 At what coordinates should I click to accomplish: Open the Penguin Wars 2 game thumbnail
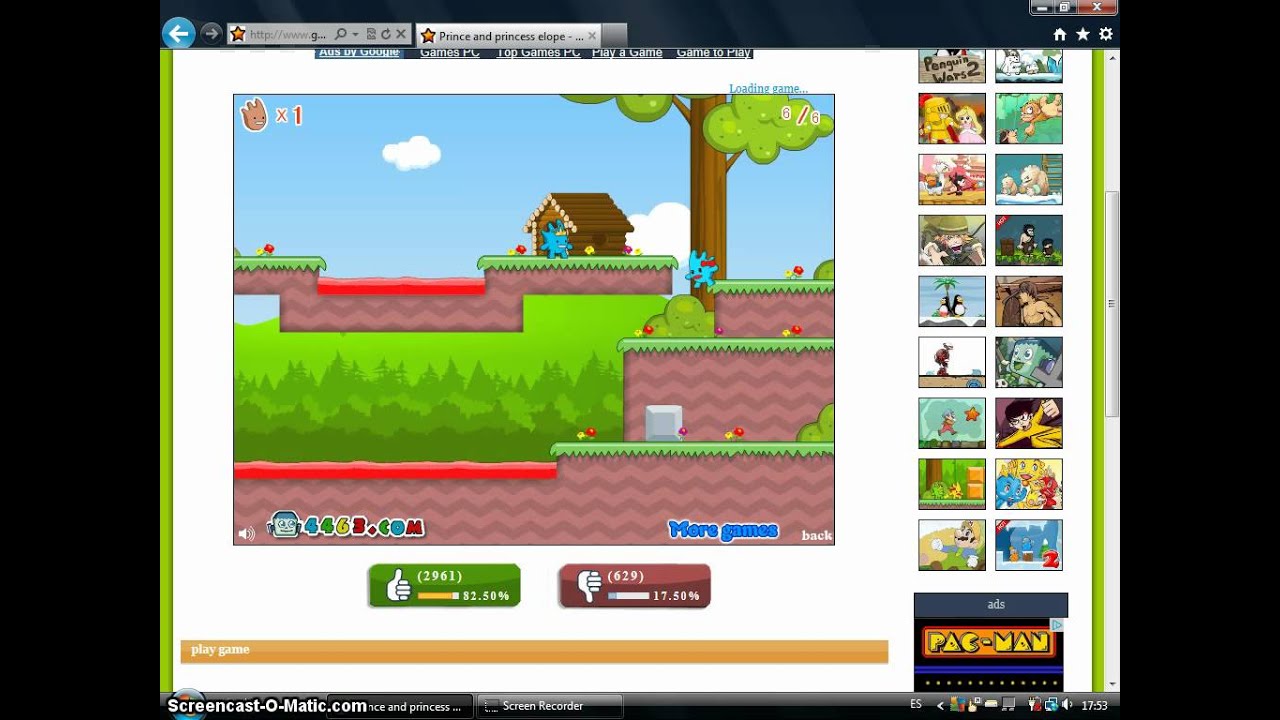pyautogui.click(x=952, y=66)
